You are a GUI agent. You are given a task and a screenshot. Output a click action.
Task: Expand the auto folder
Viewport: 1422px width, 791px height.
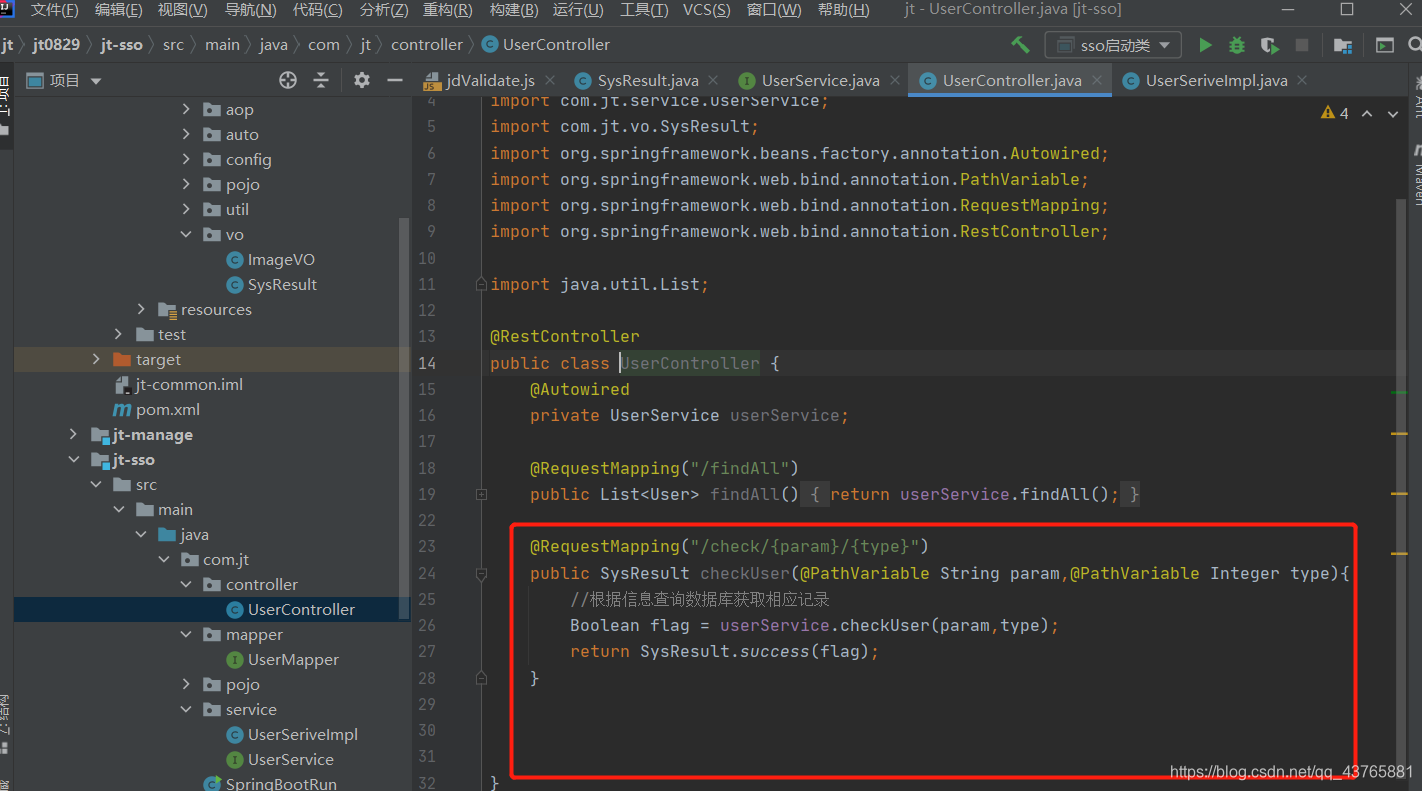[186, 134]
